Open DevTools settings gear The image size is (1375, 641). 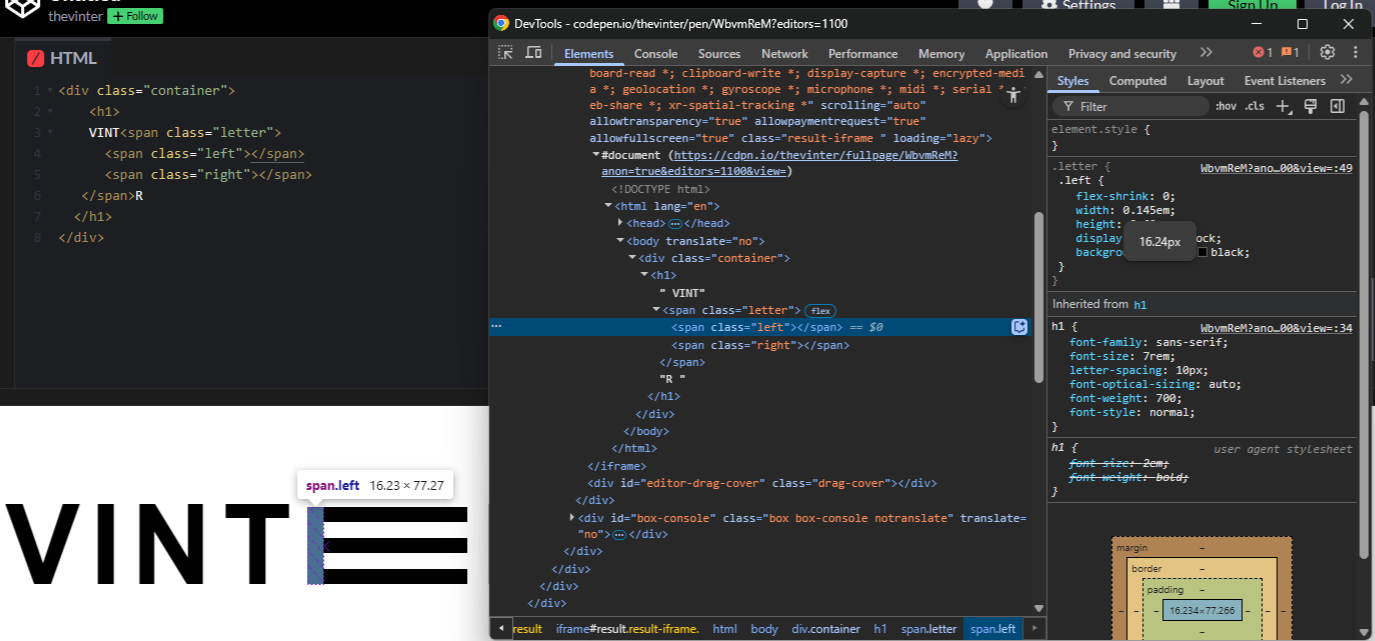[x=1327, y=53]
